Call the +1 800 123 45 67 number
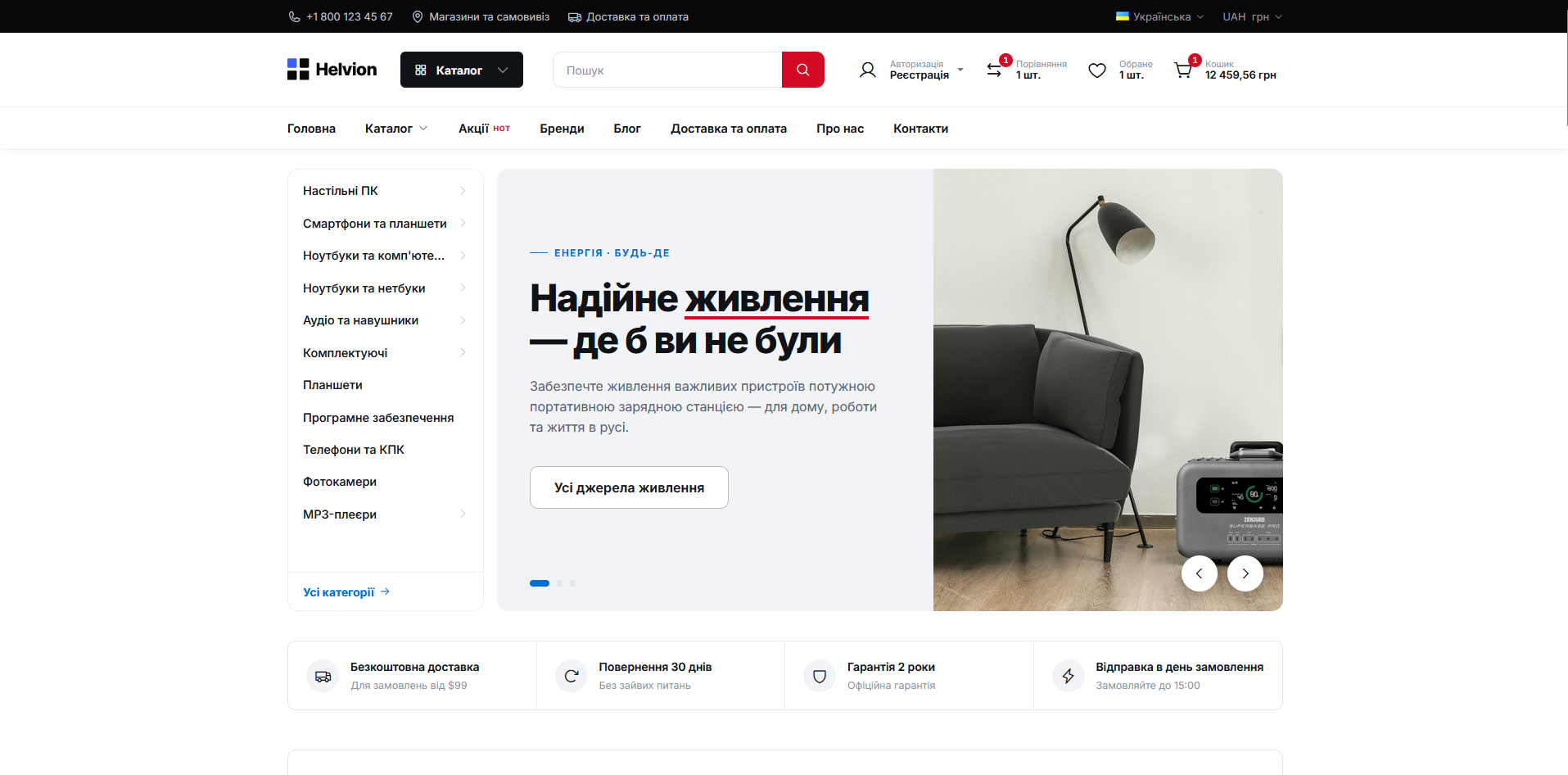Viewport: 1568px width, 775px height. (x=349, y=16)
